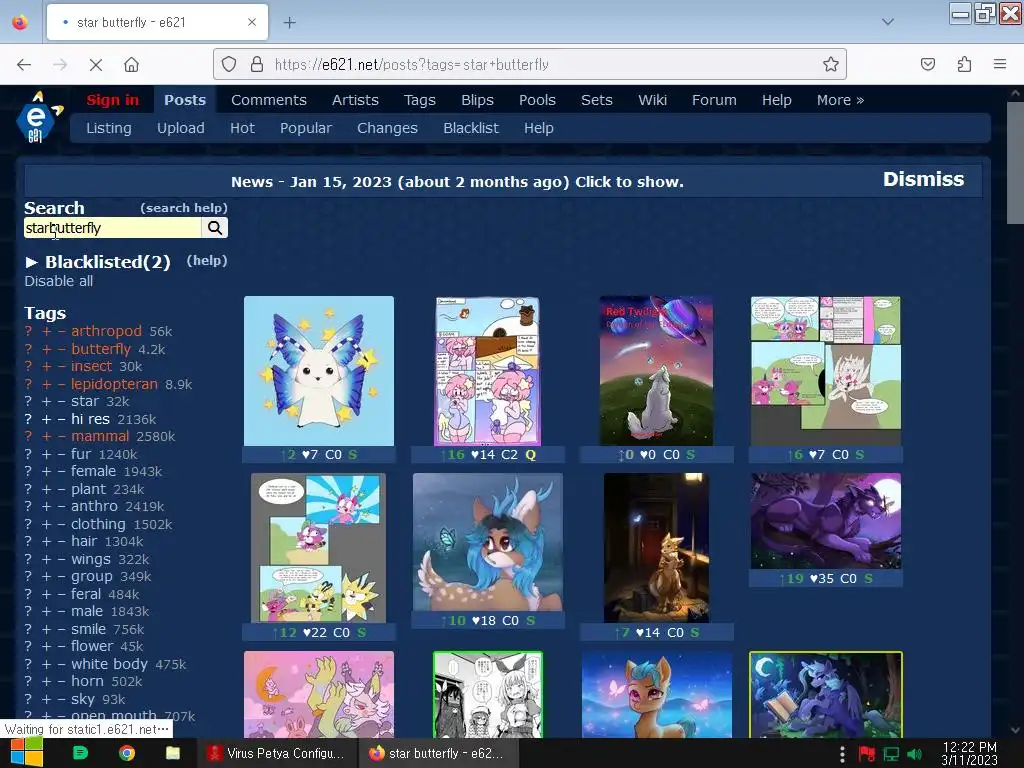Open the search help link
The height and width of the screenshot is (768, 1024).
click(x=184, y=208)
